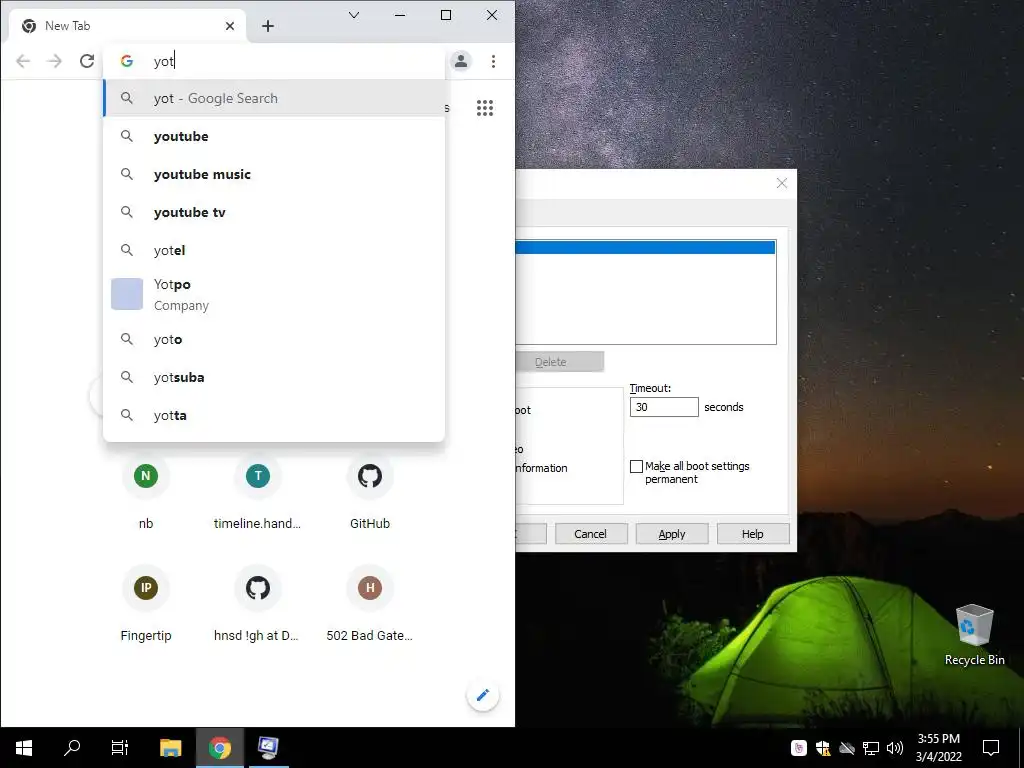Select the 'yoto' suggestion
This screenshot has height=768, width=1024.
pyautogui.click(x=274, y=340)
